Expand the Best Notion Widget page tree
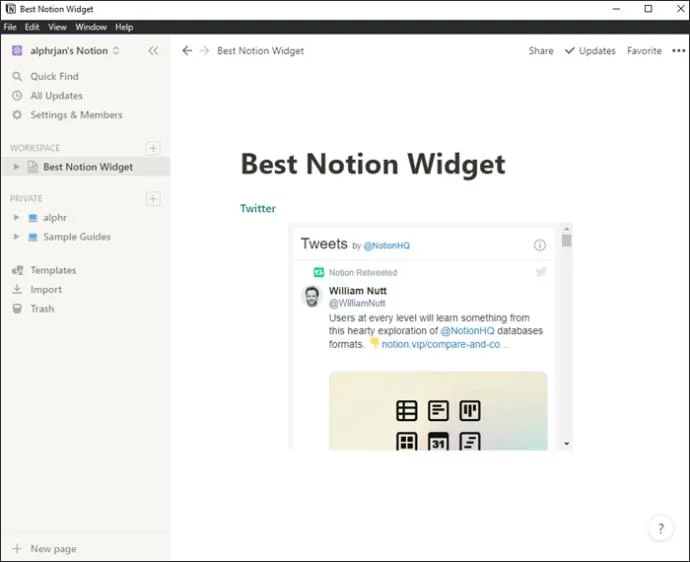Screen dimensions: 690x562 pyautogui.click(x=16, y=167)
